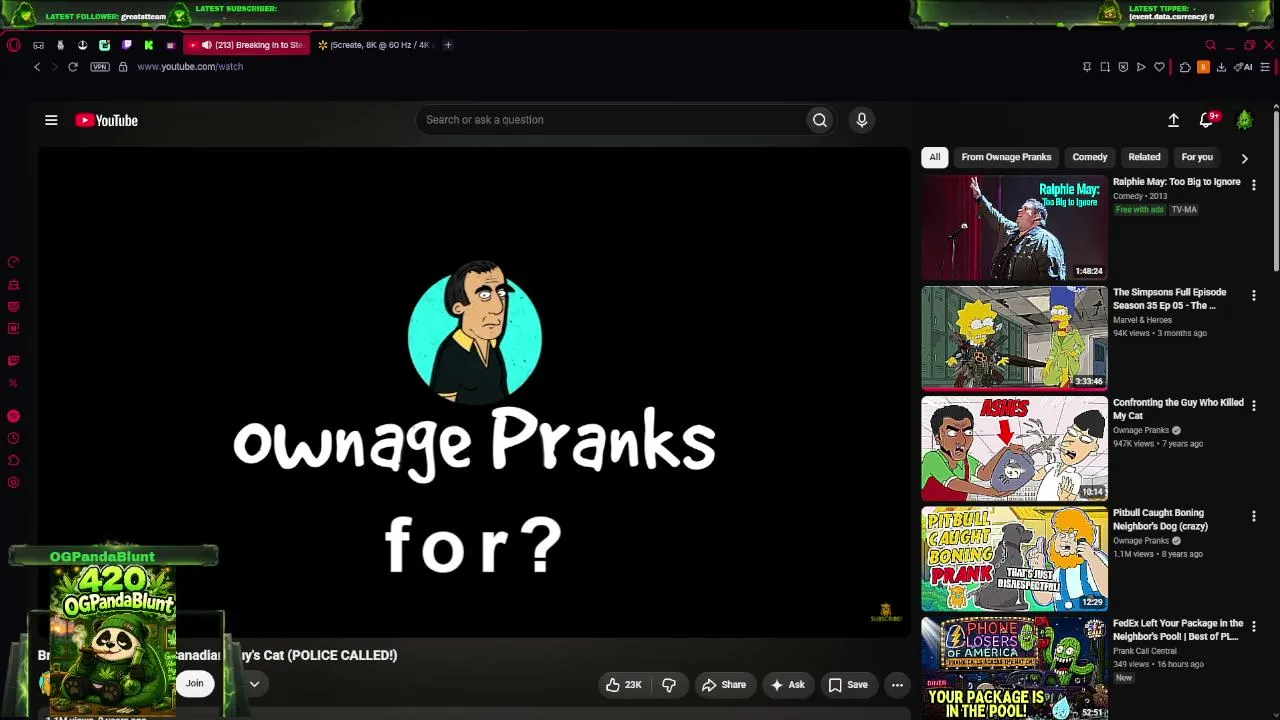This screenshot has width=1280, height=720.
Task: Open the browser AI assistant
Action: (x=1244, y=67)
